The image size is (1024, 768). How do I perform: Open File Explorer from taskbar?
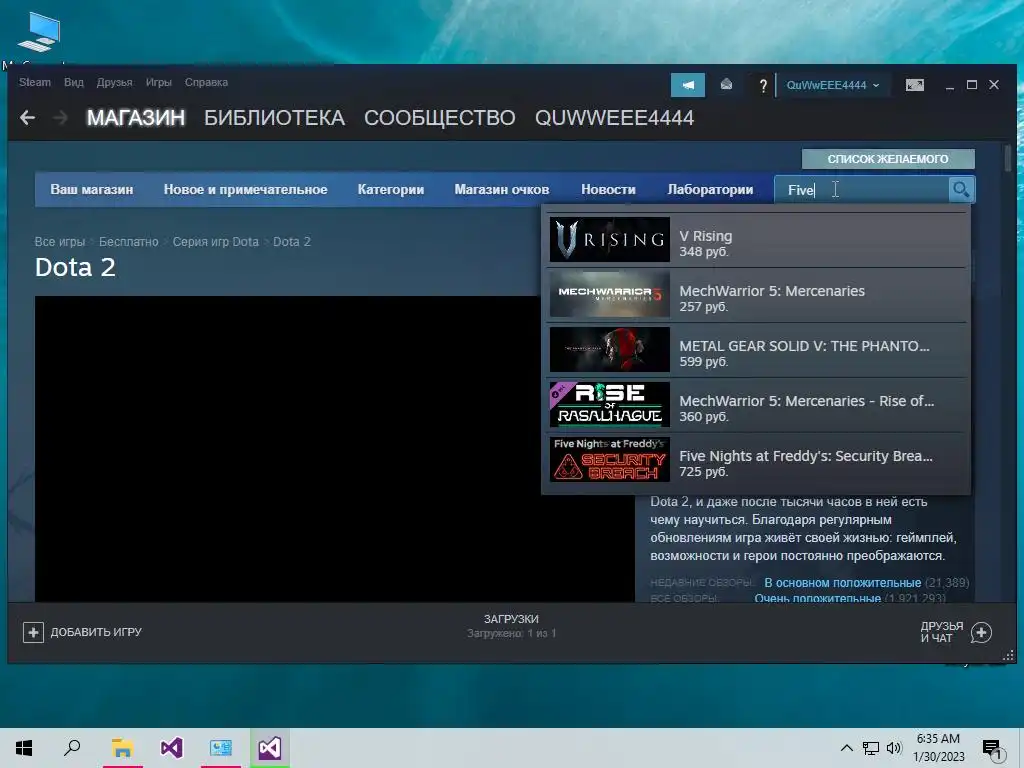[x=122, y=748]
